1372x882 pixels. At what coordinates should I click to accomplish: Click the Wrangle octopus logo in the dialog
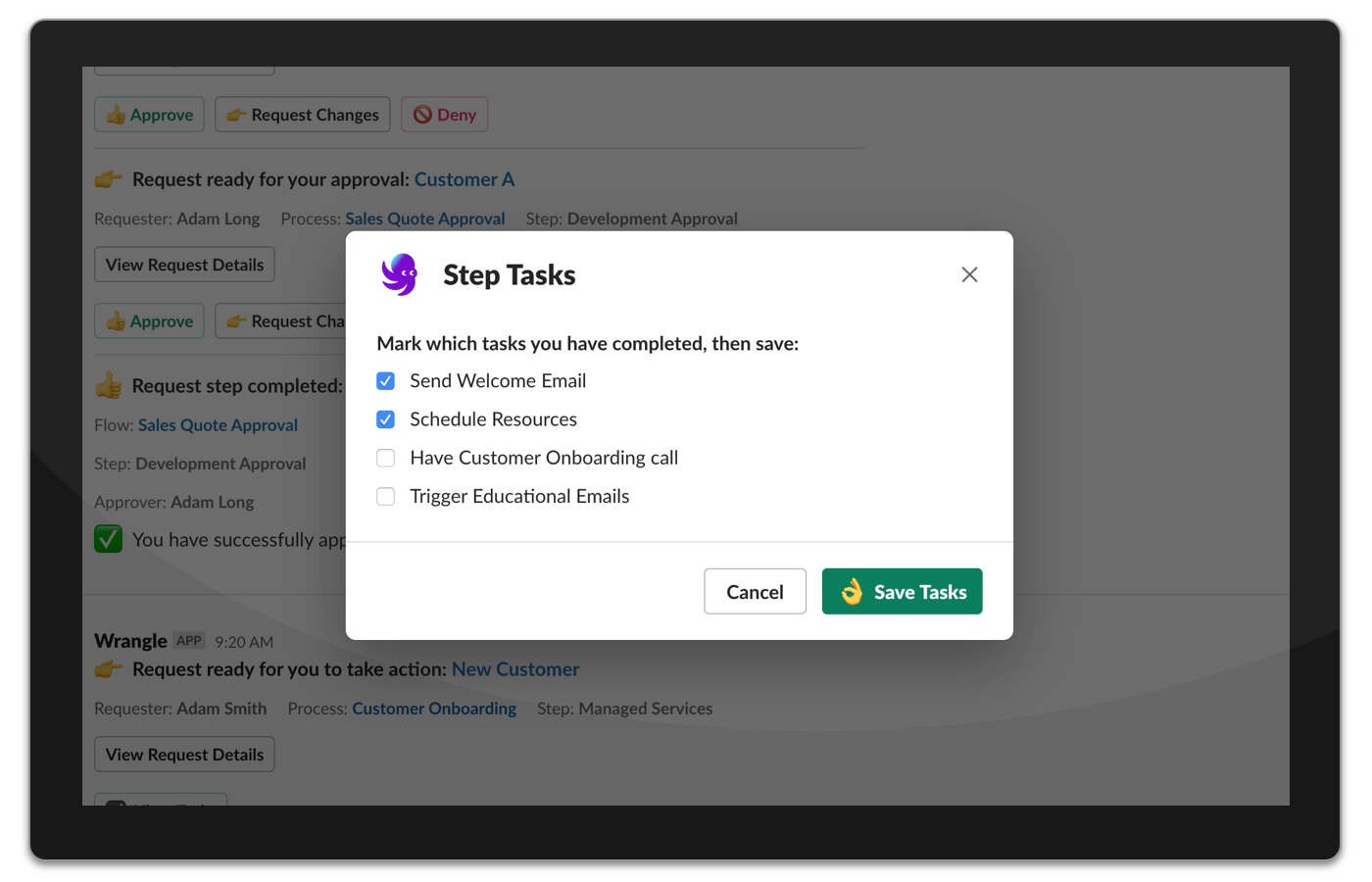[x=400, y=274]
